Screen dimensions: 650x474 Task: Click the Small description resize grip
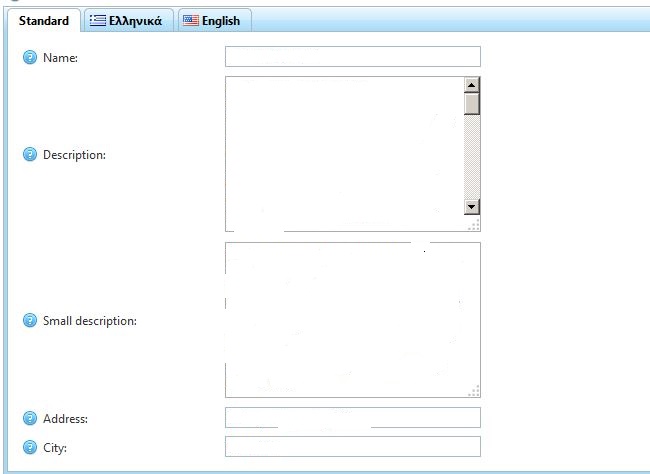474,391
